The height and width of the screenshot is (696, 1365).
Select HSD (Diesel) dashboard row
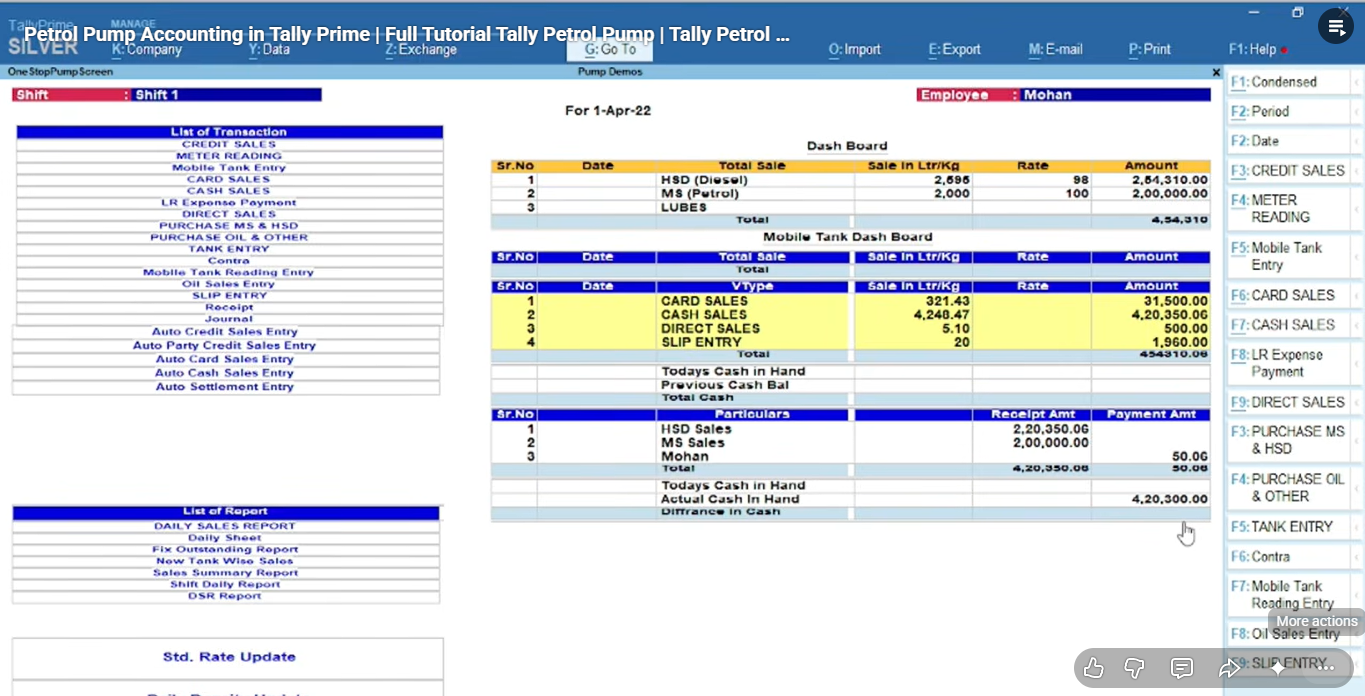pyautogui.click(x=850, y=180)
